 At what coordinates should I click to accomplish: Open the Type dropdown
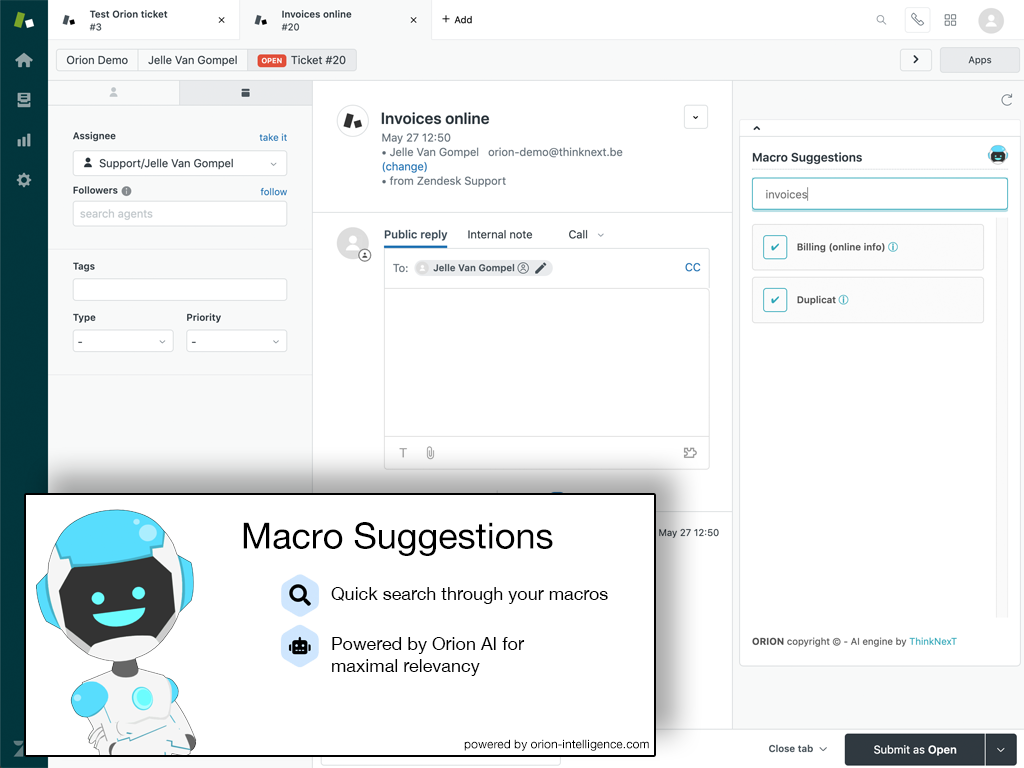click(123, 342)
